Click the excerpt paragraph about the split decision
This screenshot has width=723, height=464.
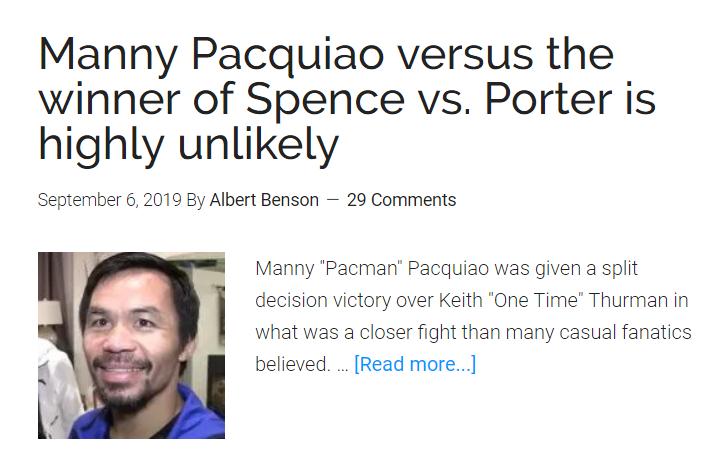(x=473, y=316)
